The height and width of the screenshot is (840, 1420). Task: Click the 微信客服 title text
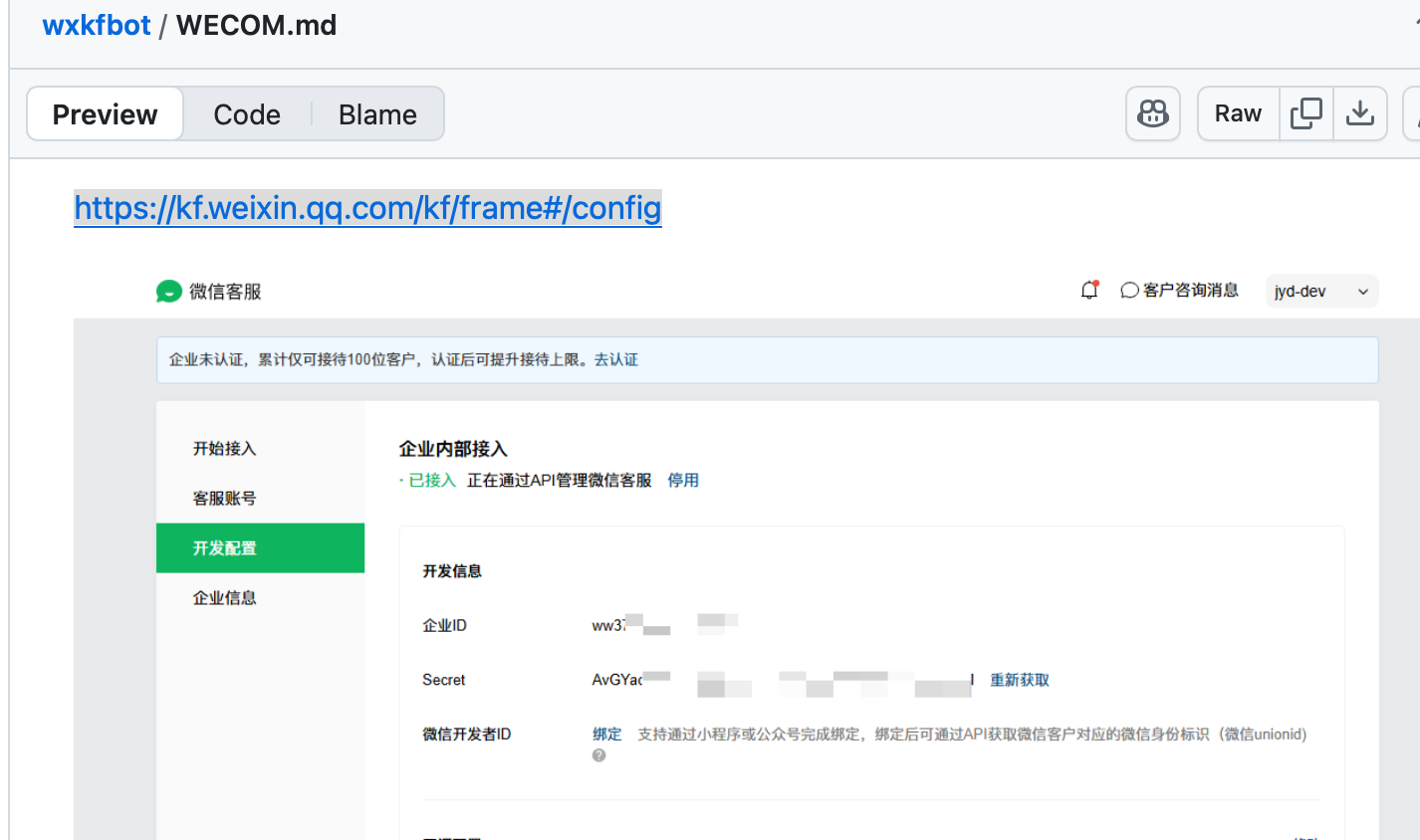coord(225,292)
